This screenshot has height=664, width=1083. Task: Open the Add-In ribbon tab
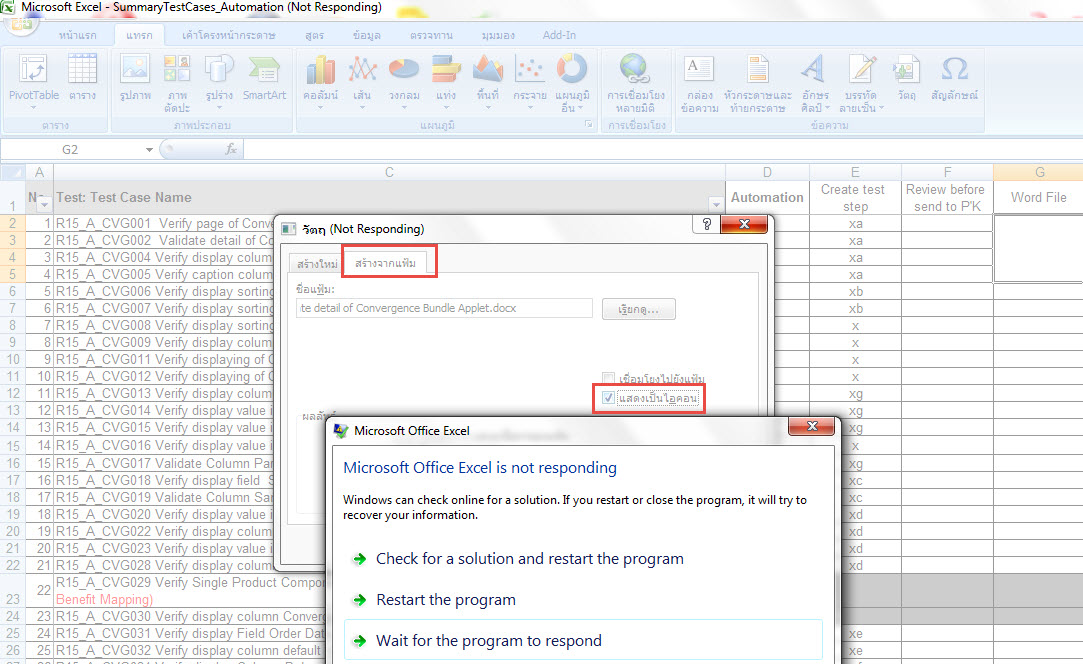(x=559, y=35)
